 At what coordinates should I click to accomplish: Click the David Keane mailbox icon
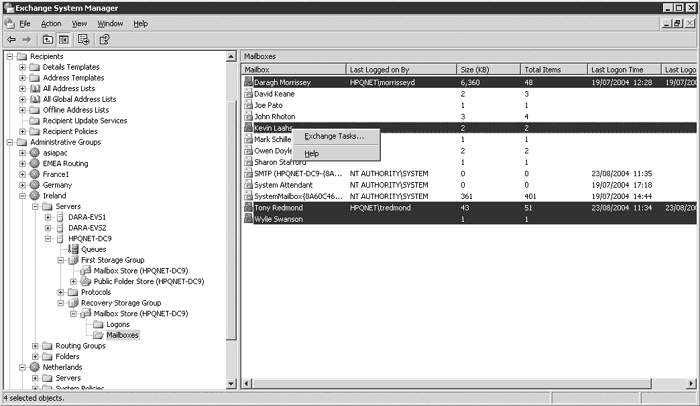[248, 94]
